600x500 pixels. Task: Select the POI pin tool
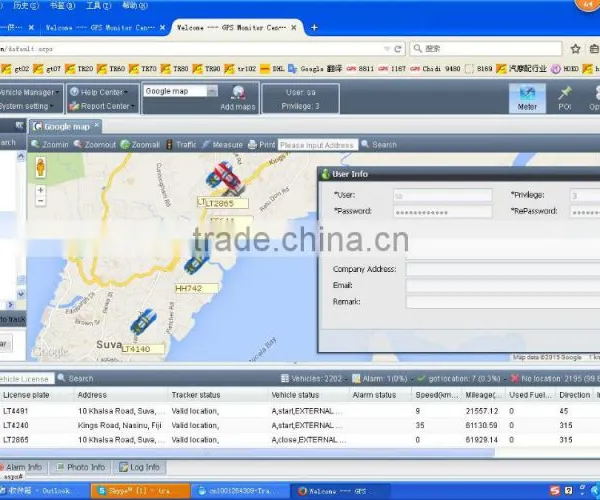(565, 98)
